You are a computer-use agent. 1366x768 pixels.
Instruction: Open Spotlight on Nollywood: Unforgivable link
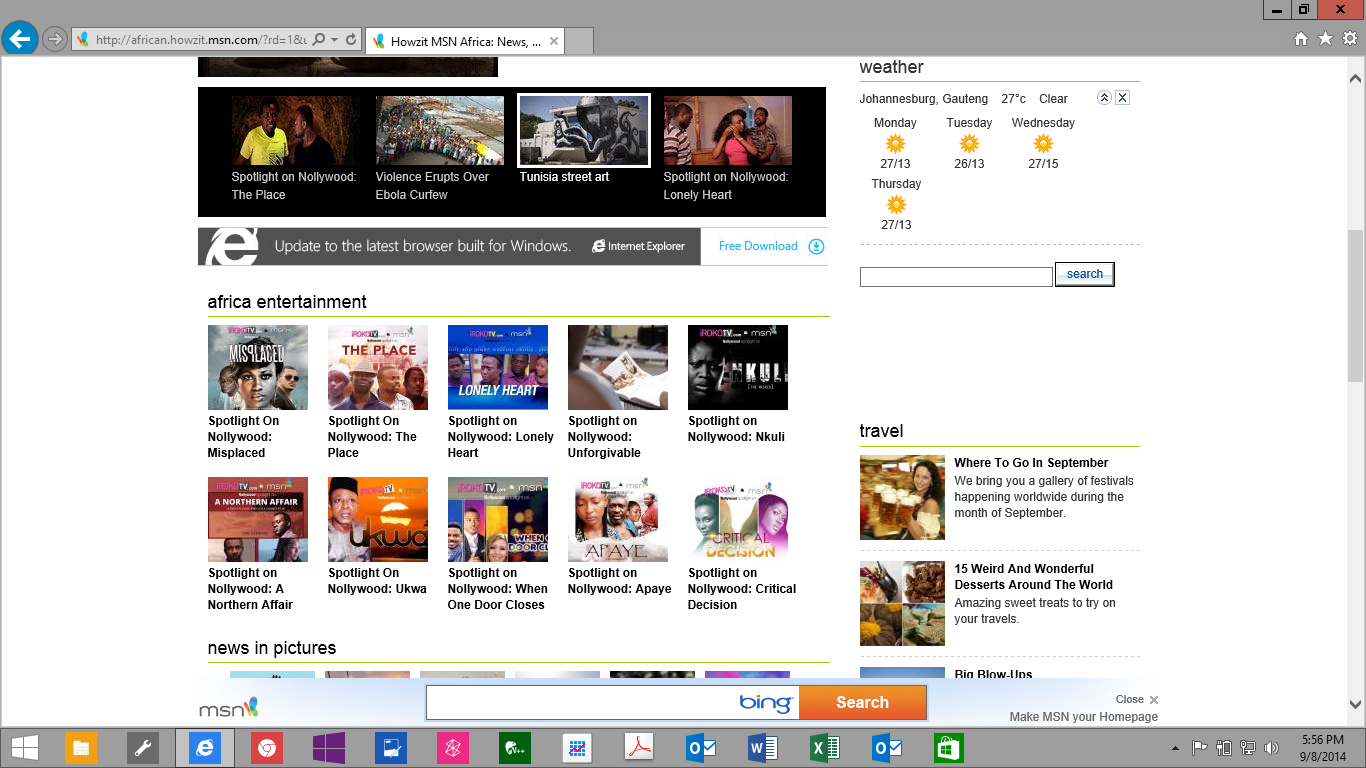tap(604, 437)
